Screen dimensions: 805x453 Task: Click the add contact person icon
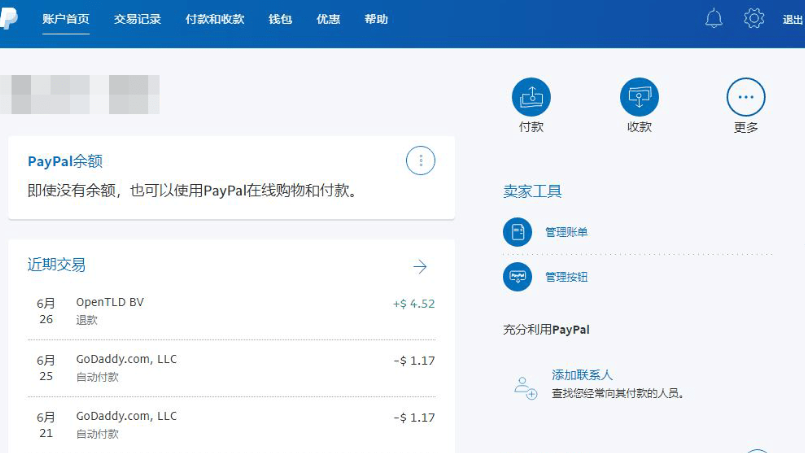525,388
